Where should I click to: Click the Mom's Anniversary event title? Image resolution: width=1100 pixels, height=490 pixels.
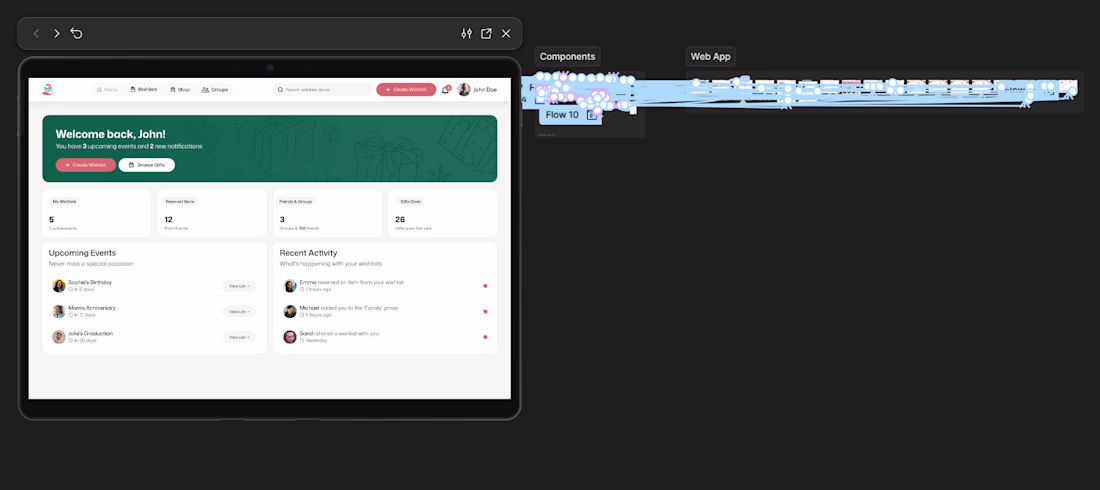click(92, 307)
